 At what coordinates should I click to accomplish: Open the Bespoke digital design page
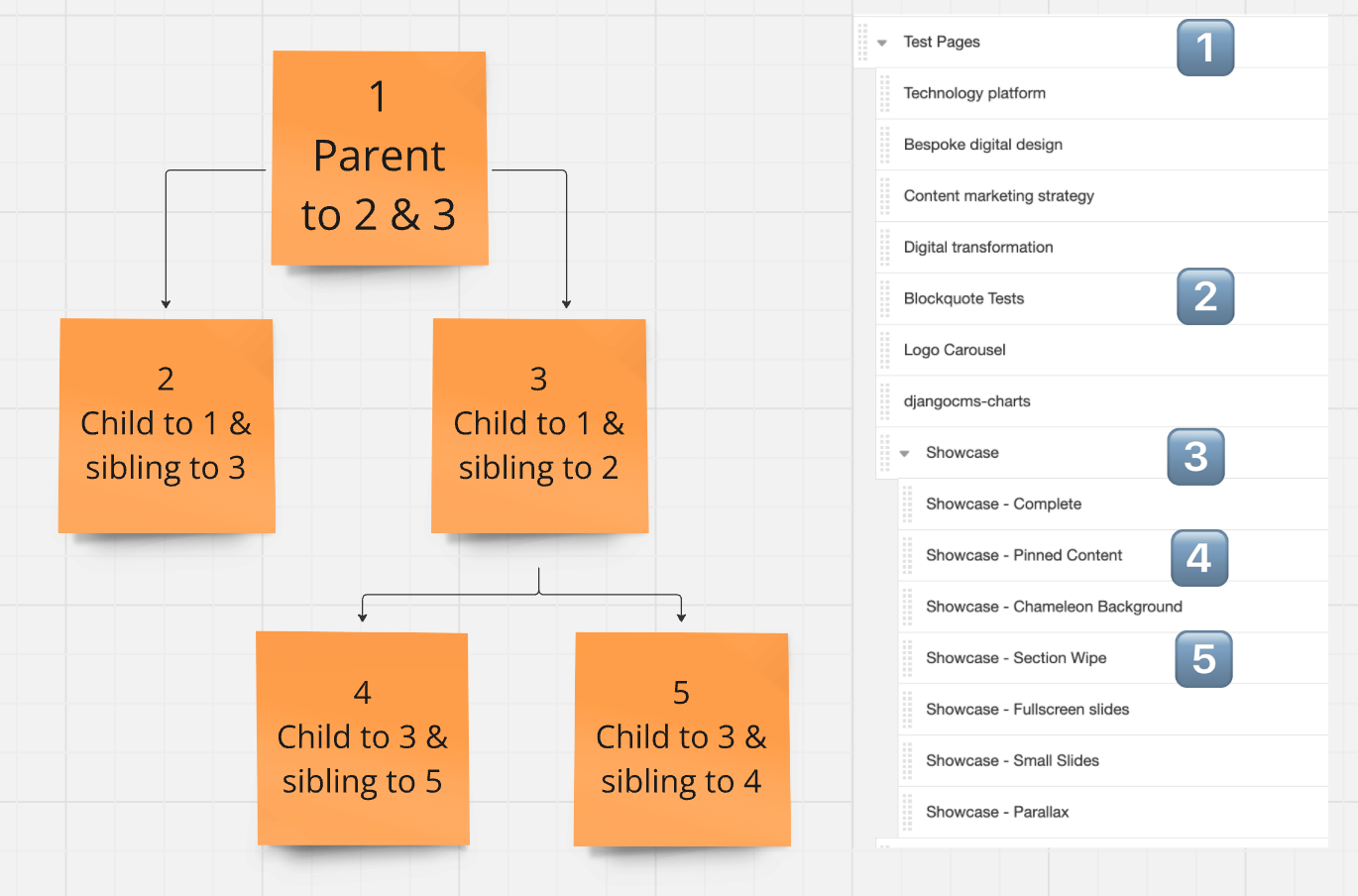tap(983, 145)
